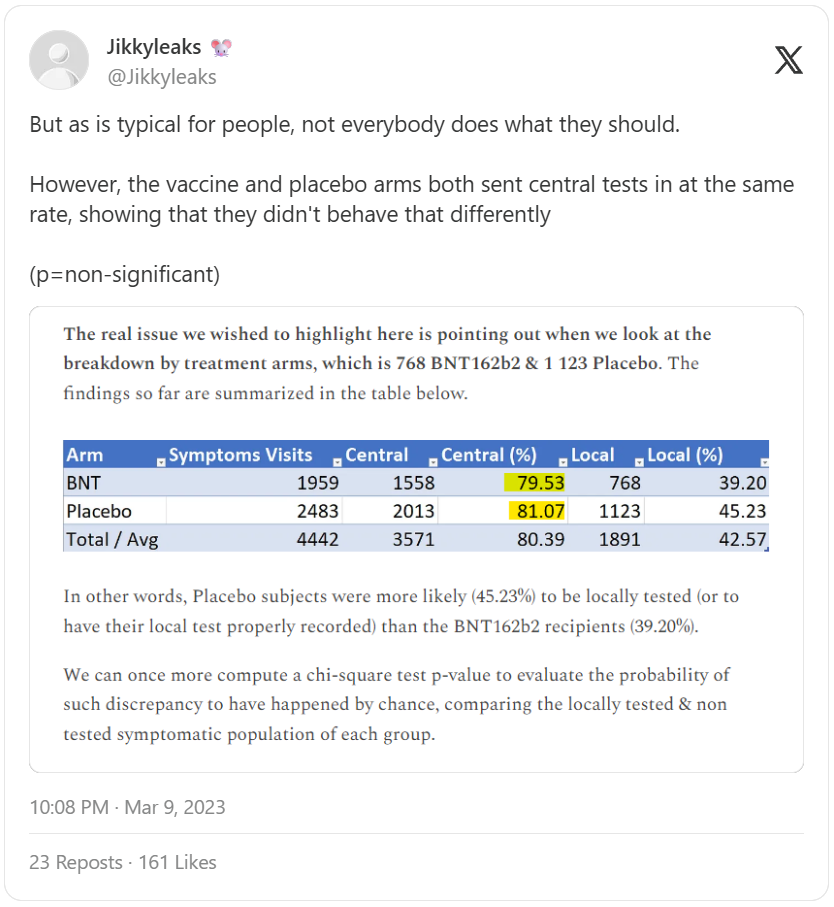Select the yellow highlighted 81.07 cell
834x907 pixels.
point(535,511)
